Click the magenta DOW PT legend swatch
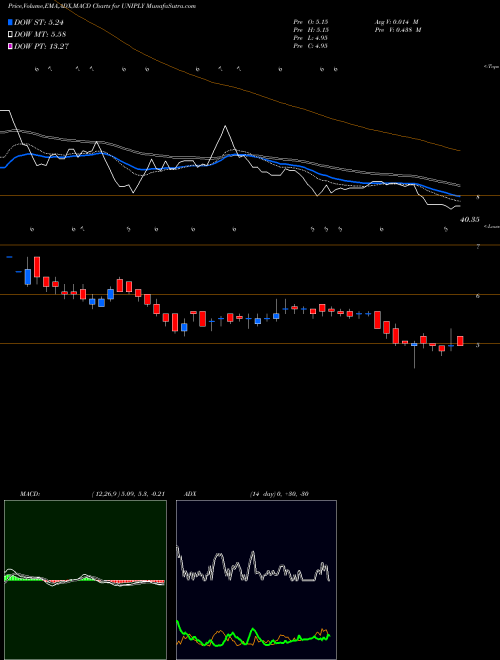The height and width of the screenshot is (660, 500). click(x=10, y=46)
